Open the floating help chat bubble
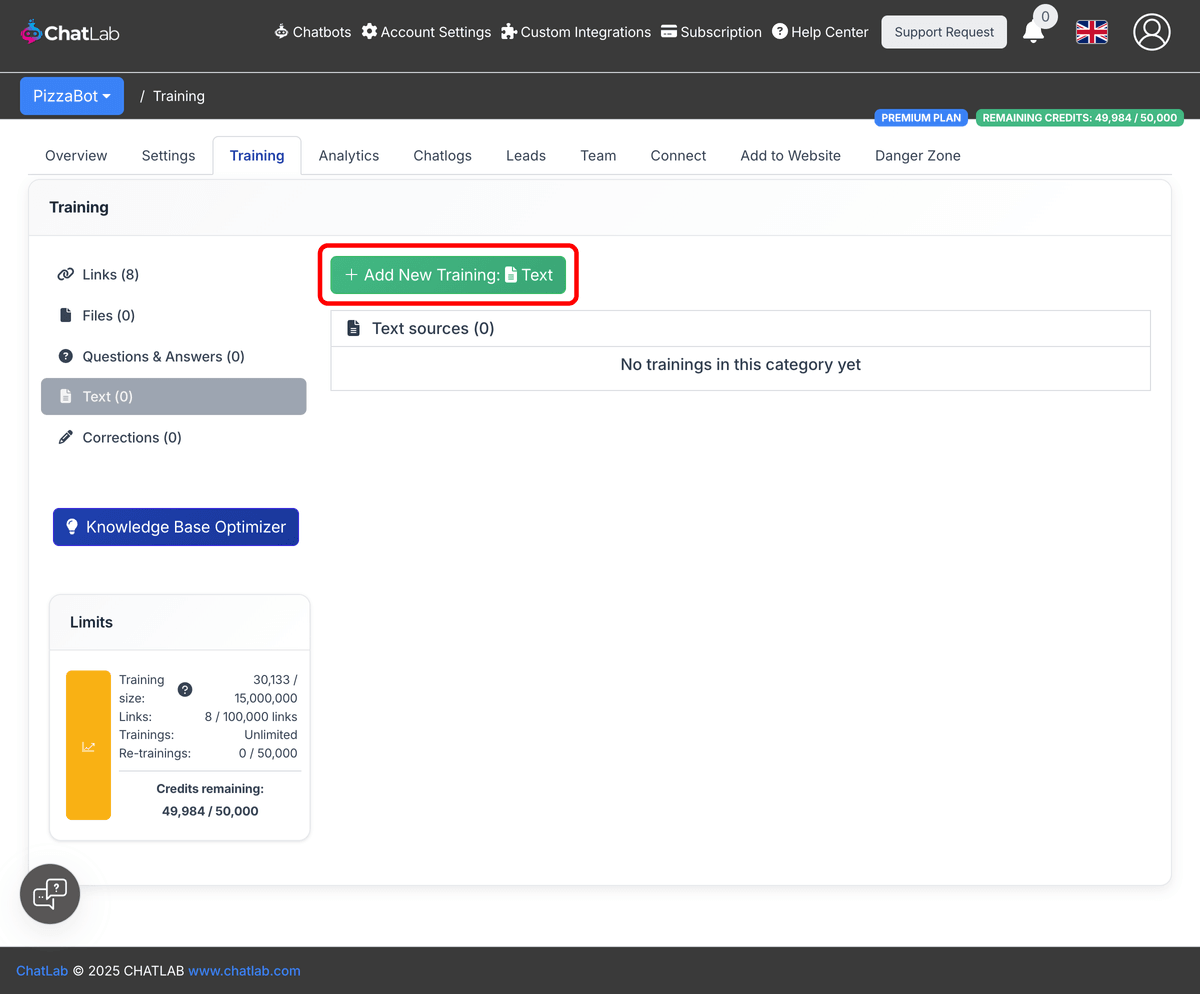Screen dimensions: 1200x994 (50, 893)
